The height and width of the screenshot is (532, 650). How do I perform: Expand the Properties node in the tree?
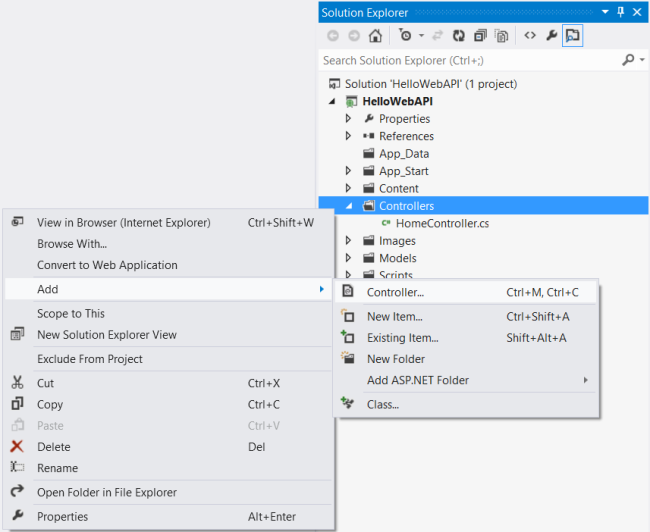(x=348, y=119)
